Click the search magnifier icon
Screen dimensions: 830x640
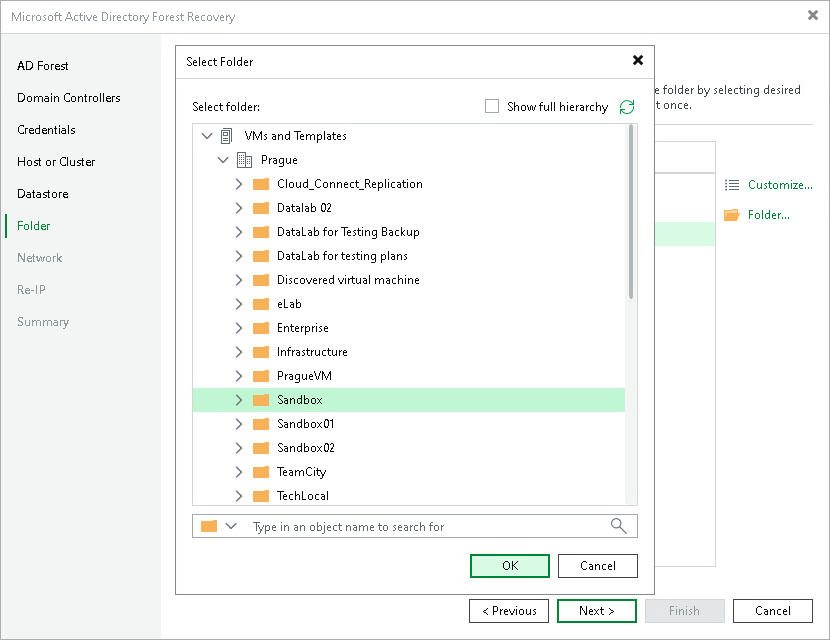click(618, 526)
